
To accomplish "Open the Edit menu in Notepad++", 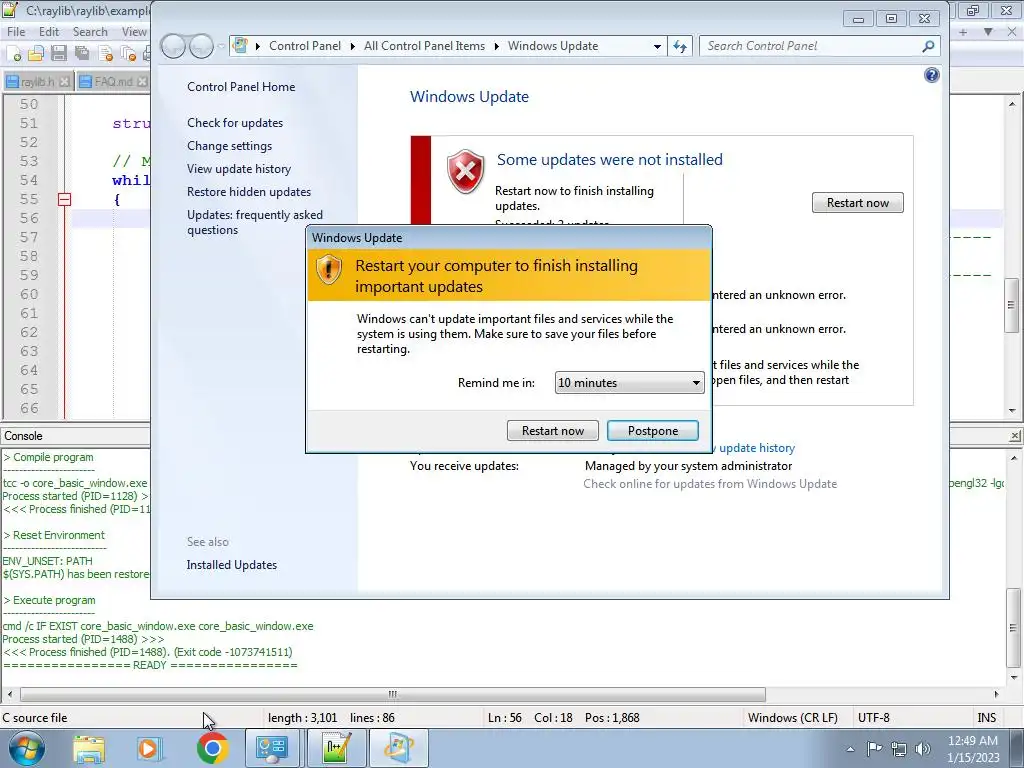I will 48,31.
